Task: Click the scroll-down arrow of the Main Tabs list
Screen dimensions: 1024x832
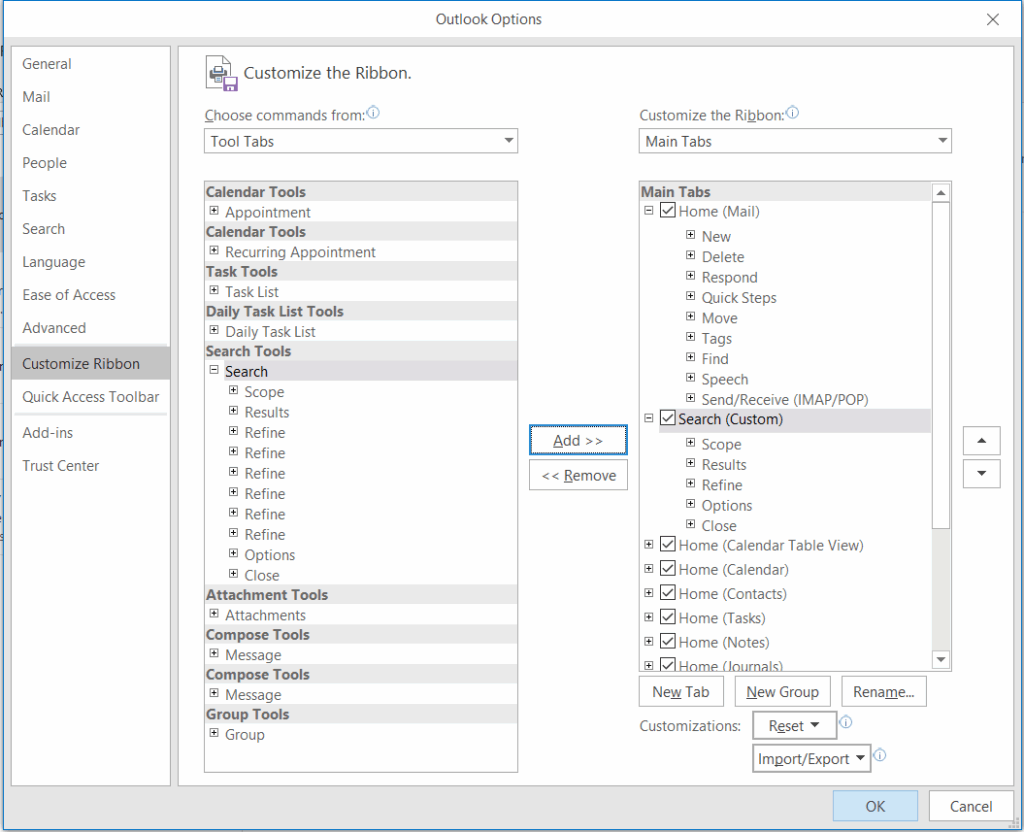Action: (x=940, y=659)
